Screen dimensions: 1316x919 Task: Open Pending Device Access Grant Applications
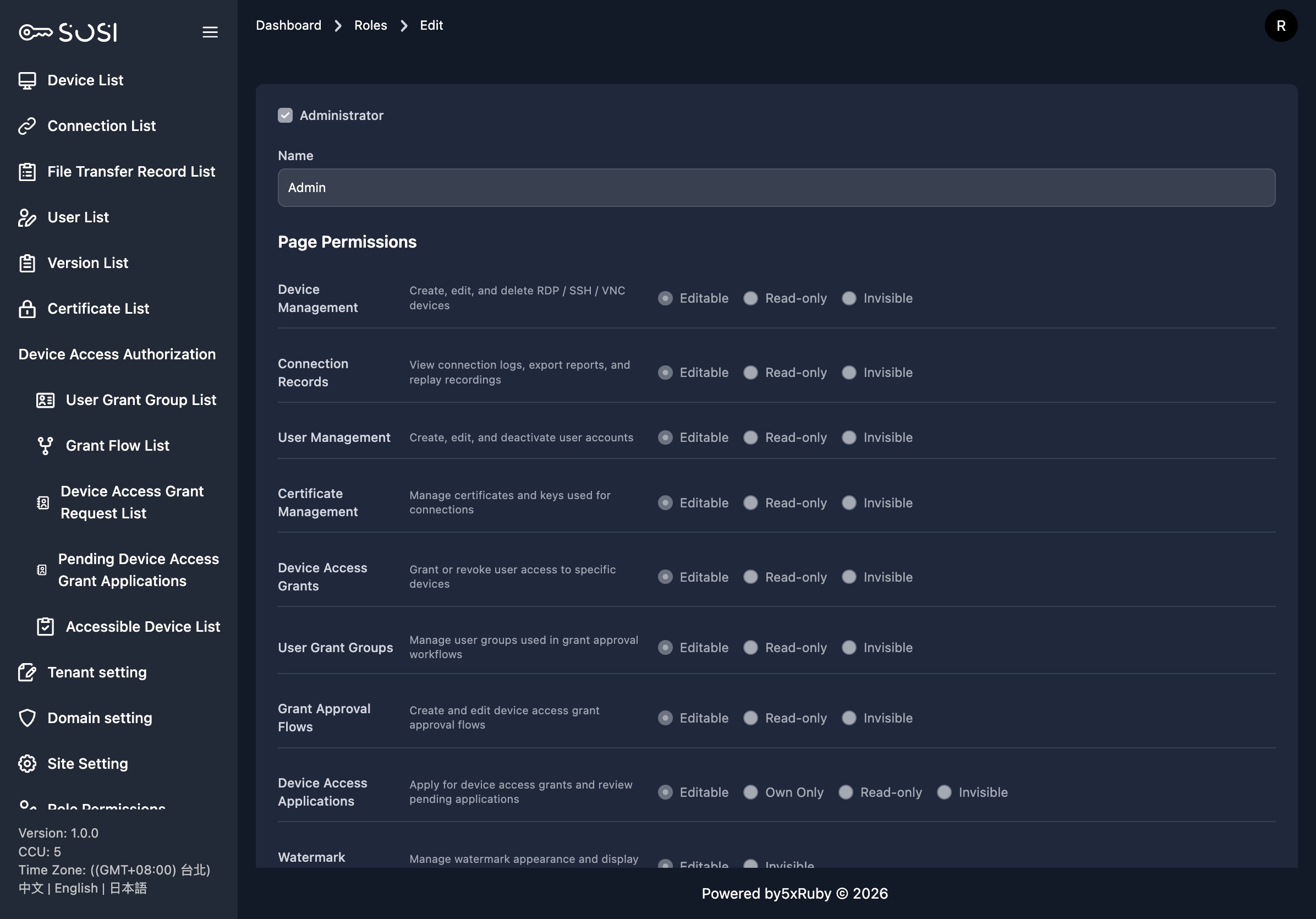pos(138,570)
